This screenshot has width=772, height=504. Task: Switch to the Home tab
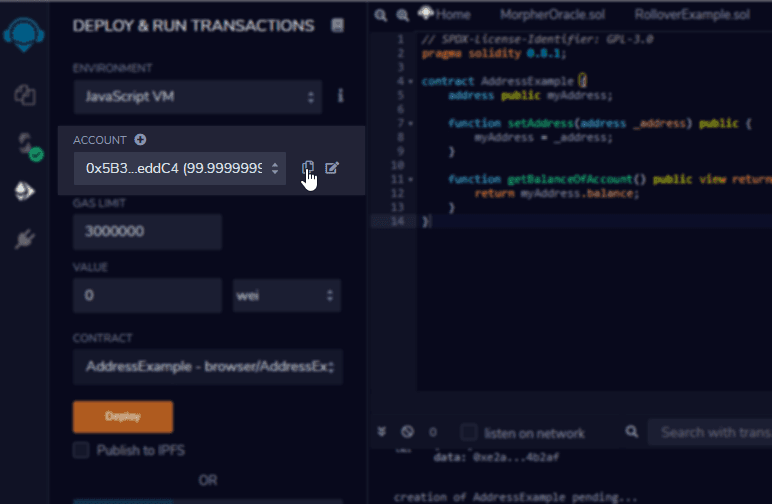[x=445, y=14]
